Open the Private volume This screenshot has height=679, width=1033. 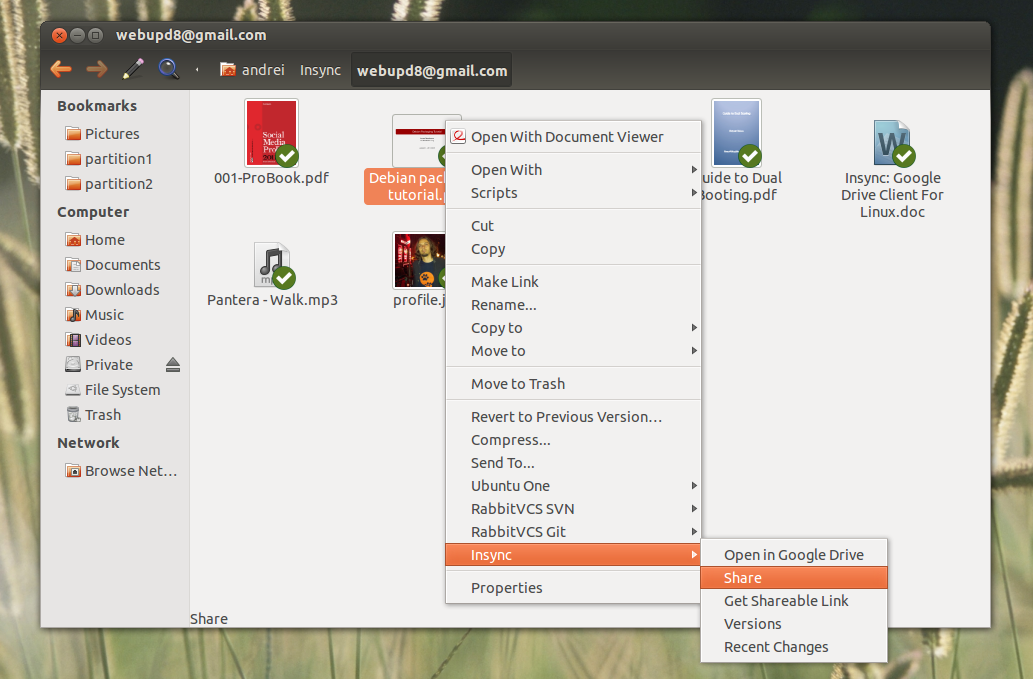click(x=99, y=365)
